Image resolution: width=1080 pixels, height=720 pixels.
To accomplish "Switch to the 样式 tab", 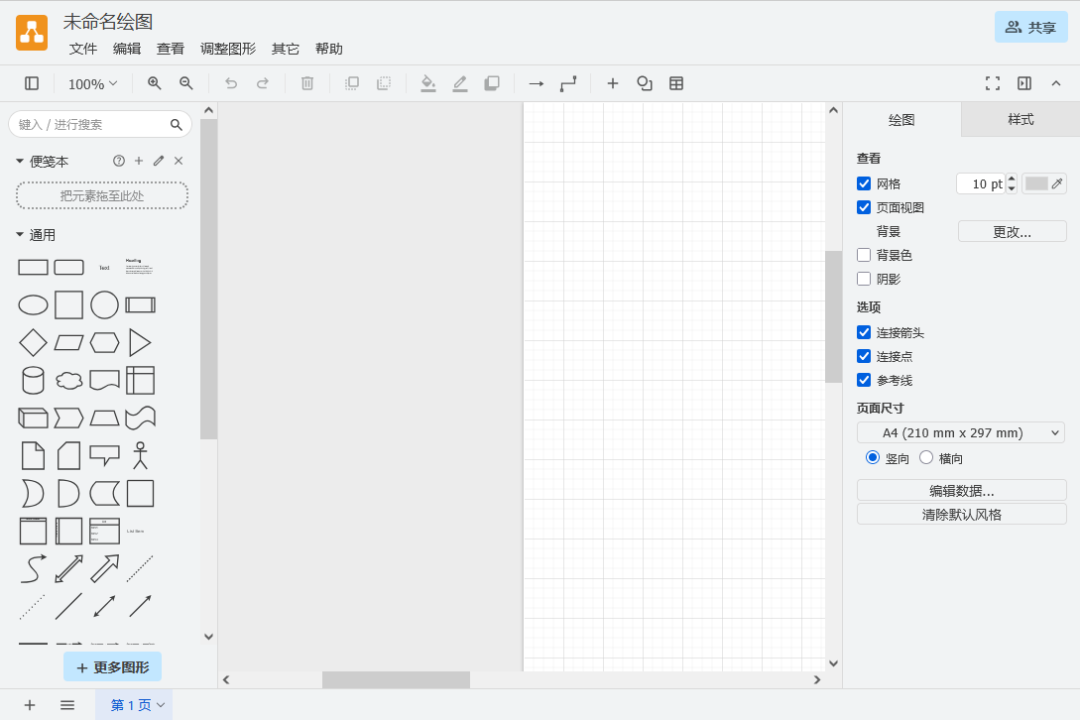I will tap(1020, 120).
